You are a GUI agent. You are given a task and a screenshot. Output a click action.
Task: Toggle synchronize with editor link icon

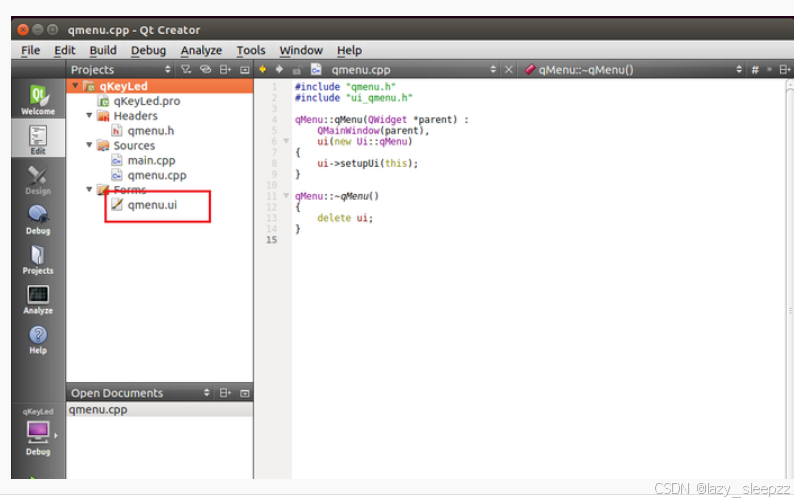tap(205, 69)
